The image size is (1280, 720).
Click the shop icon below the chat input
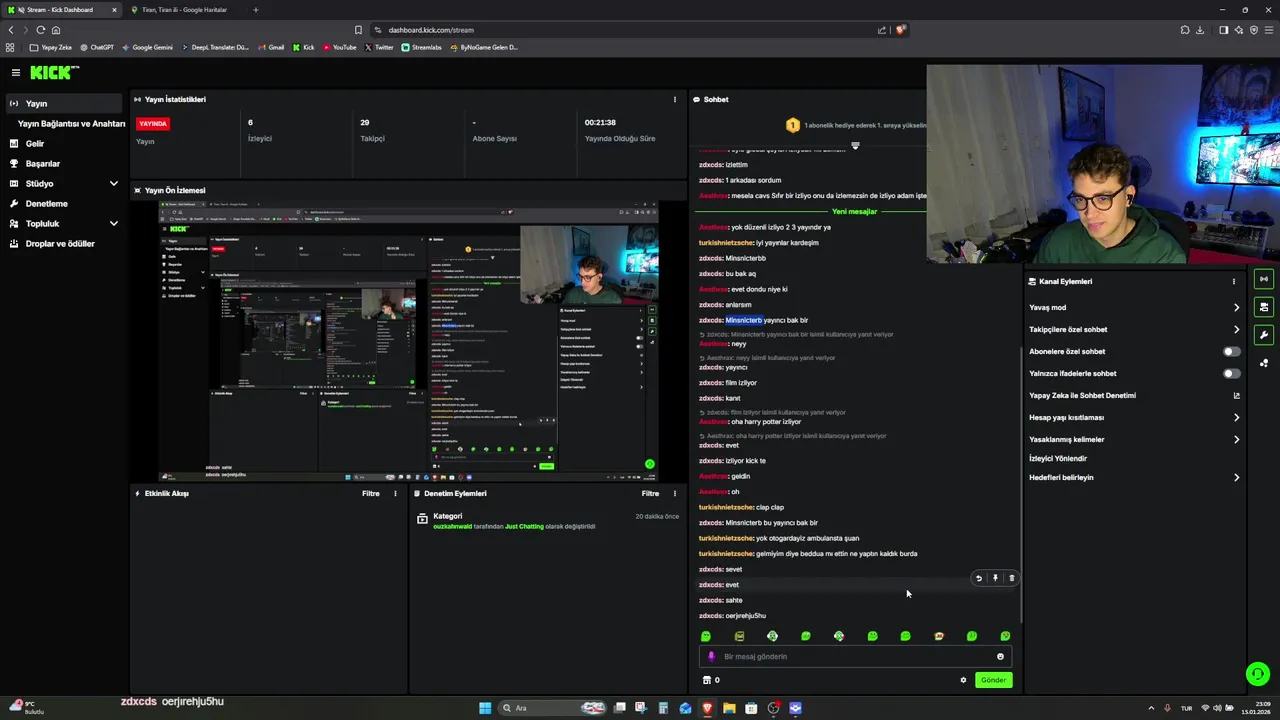pos(707,680)
